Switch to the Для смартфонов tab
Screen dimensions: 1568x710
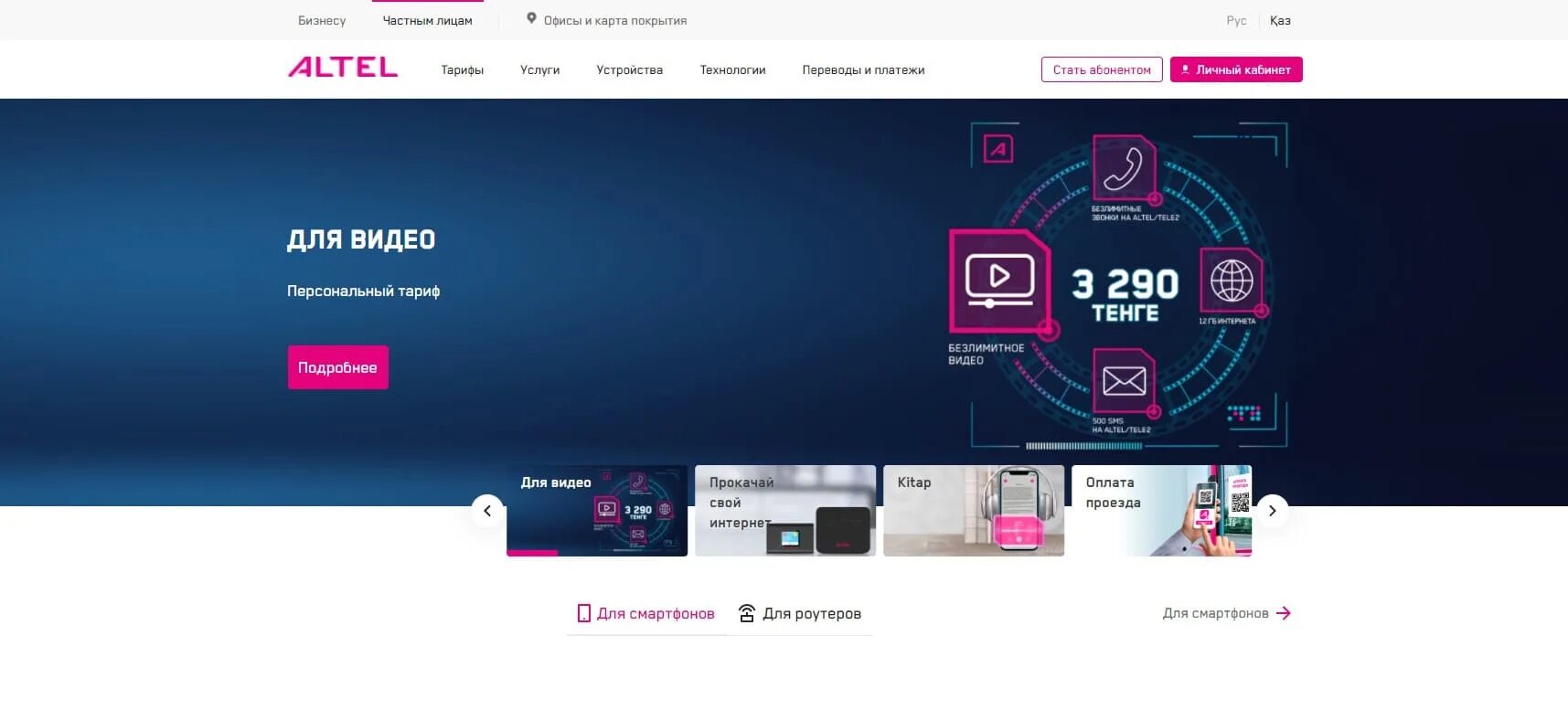(x=646, y=613)
